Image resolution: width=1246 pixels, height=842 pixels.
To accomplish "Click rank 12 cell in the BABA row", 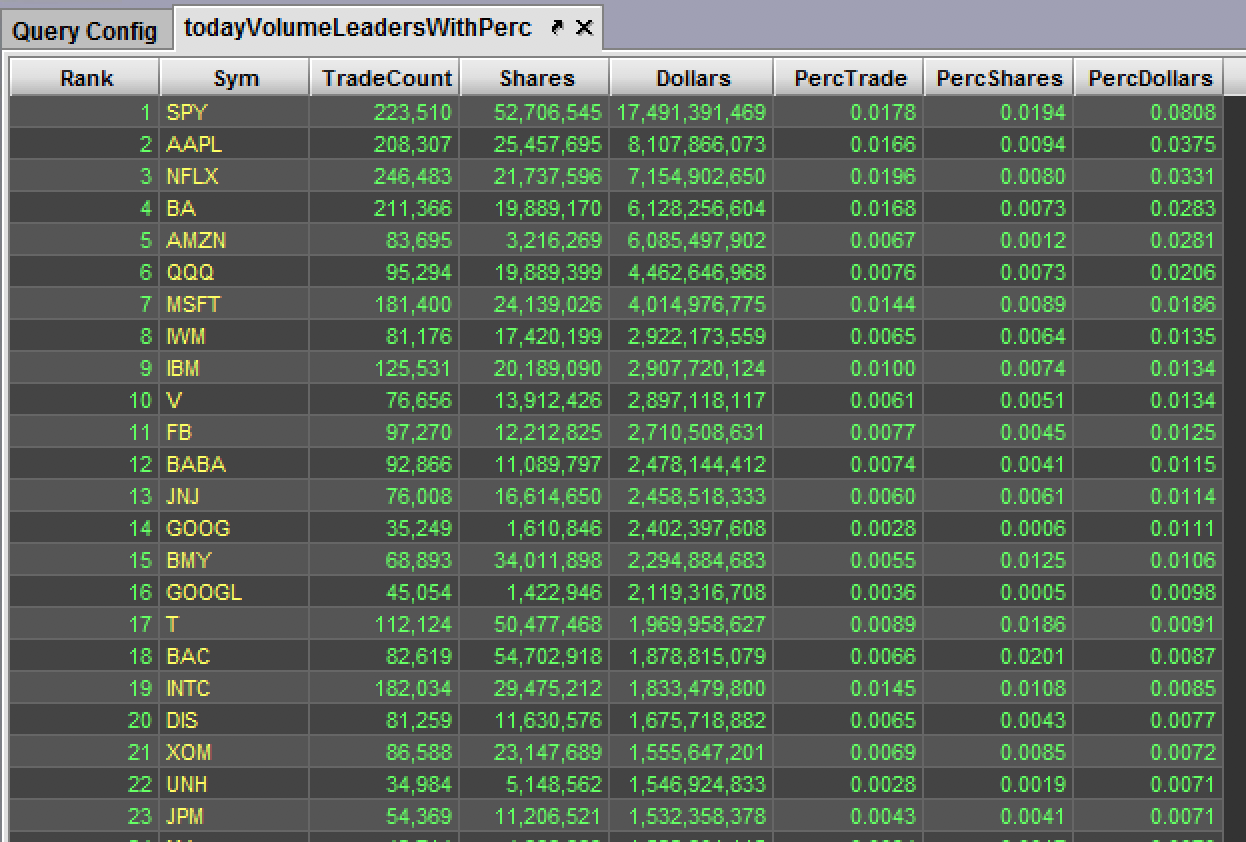I will pyautogui.click(x=86, y=464).
